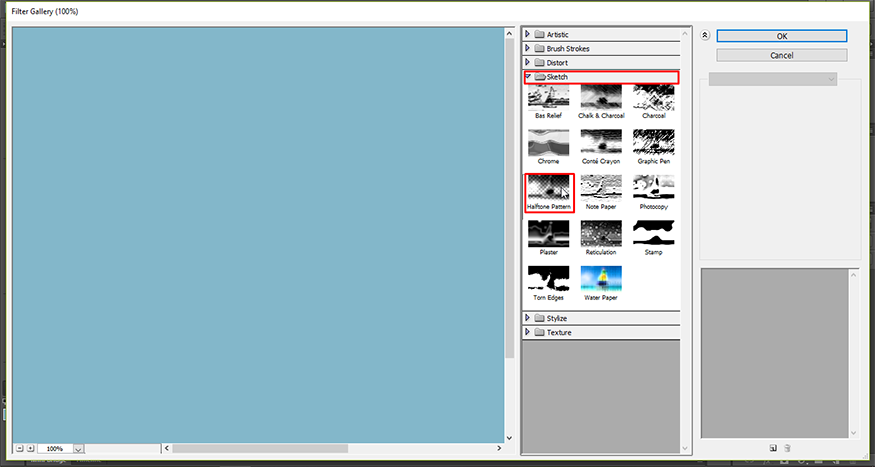Open the zoom percentage dropdown arrow
The width and height of the screenshot is (875, 467).
(x=78, y=449)
